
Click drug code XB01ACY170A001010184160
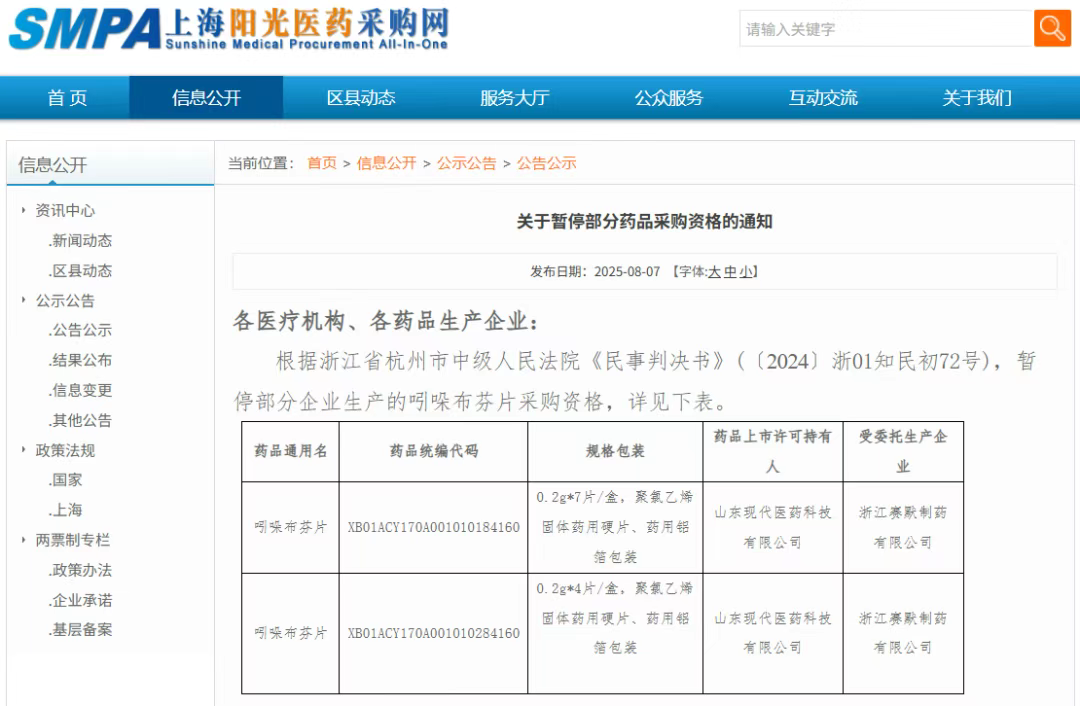pos(433,528)
